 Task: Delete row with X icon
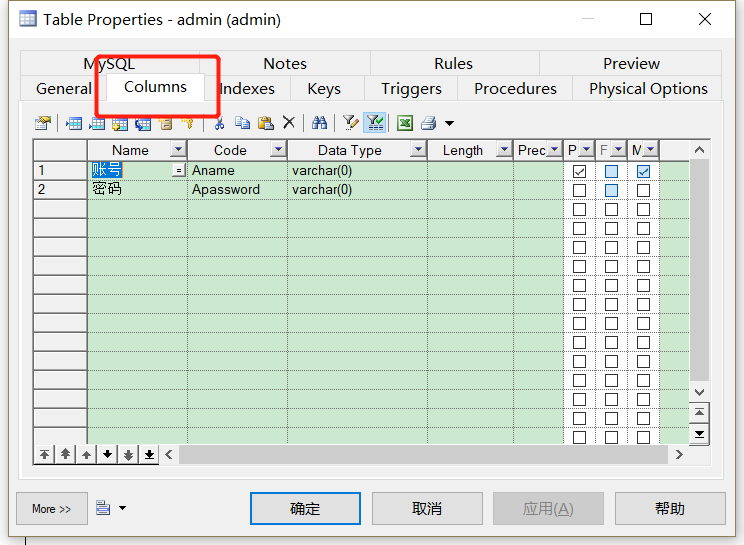(x=288, y=123)
